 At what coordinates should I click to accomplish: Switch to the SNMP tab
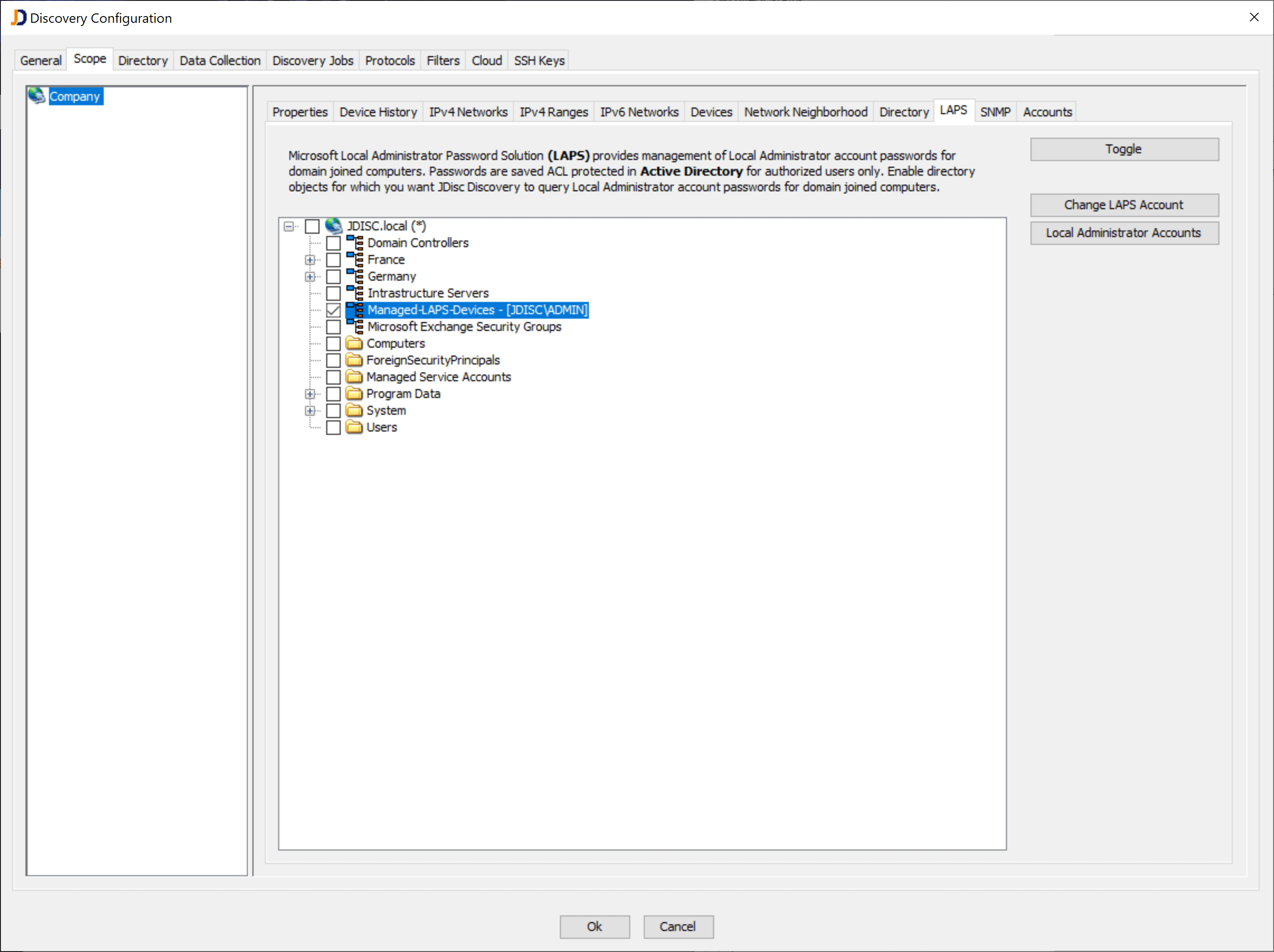pyautogui.click(x=995, y=112)
